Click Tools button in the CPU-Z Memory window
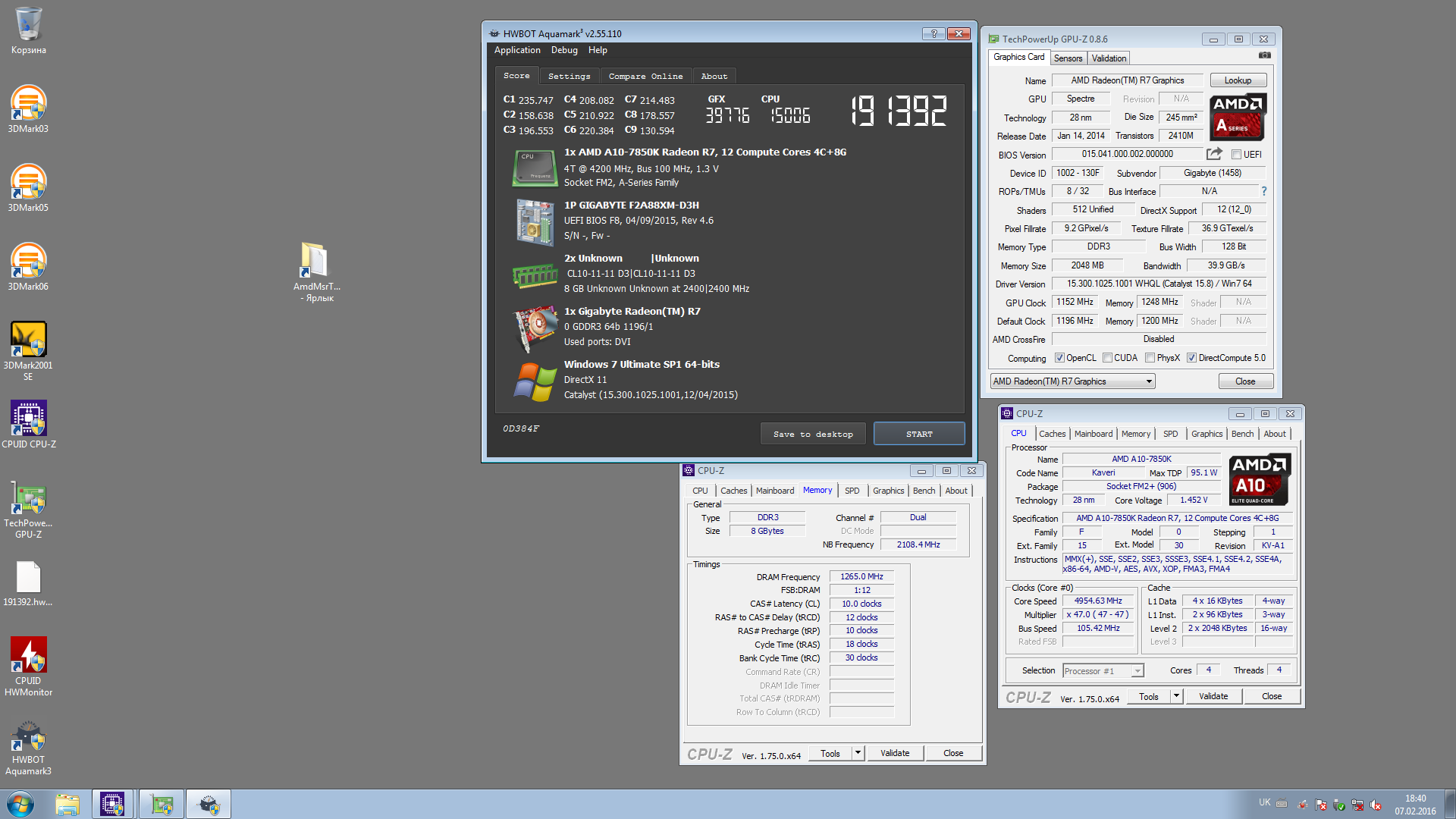Viewport: 1456px width, 819px height. (830, 753)
